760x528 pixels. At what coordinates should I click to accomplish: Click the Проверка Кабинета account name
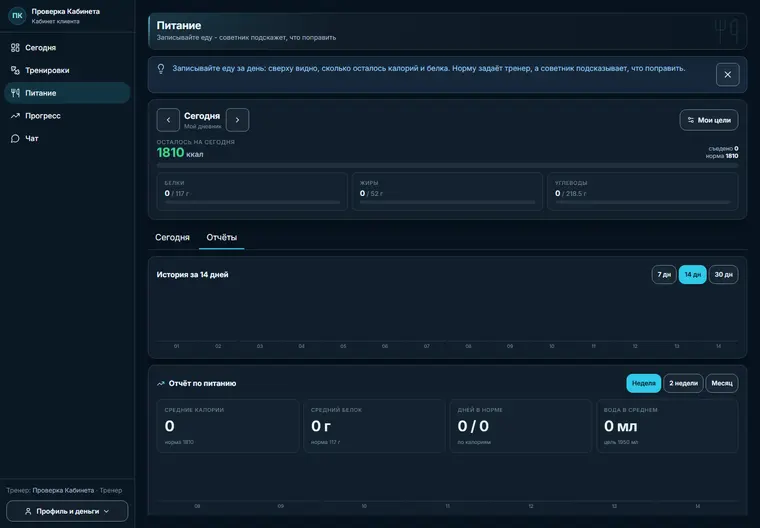point(65,11)
